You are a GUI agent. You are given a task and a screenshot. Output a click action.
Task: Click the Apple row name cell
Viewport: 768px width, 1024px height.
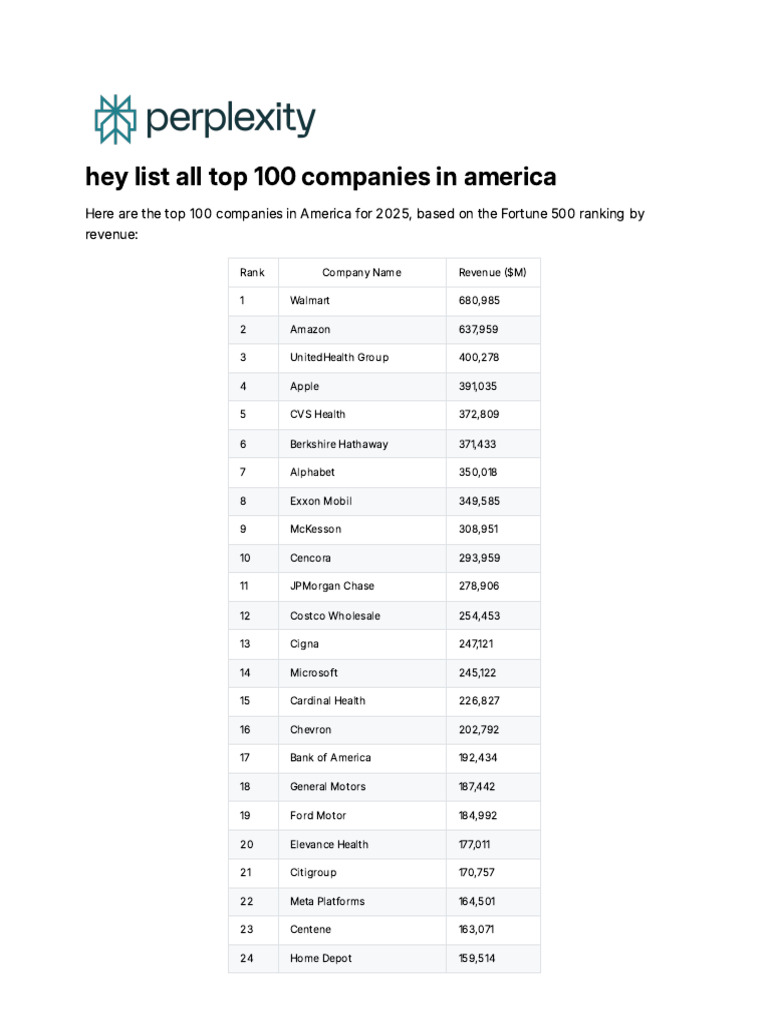point(305,386)
